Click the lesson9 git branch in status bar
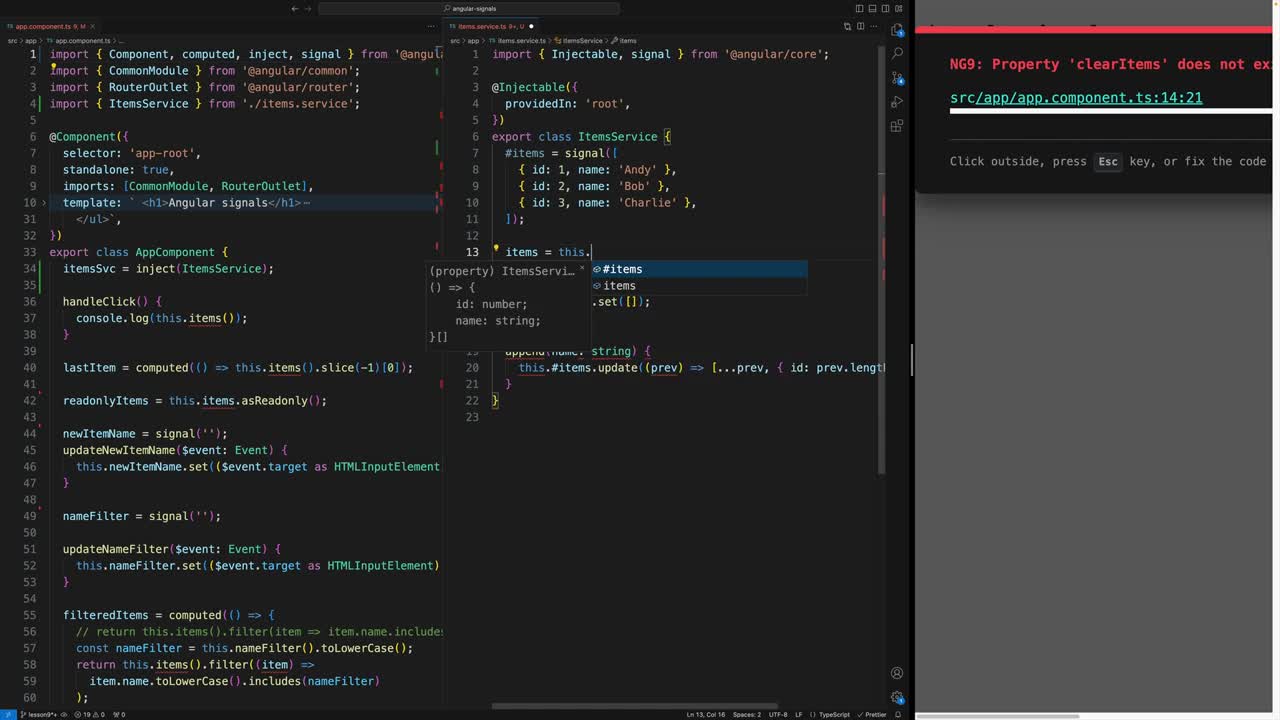The image size is (1280, 720). click(40, 714)
